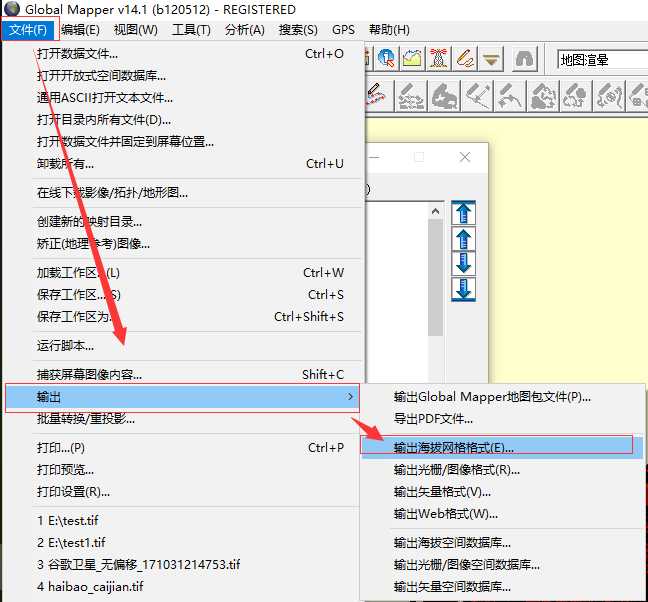This screenshot has width=648, height=602.
Task: Move layer up one with second up arrow
Action: 463,238
